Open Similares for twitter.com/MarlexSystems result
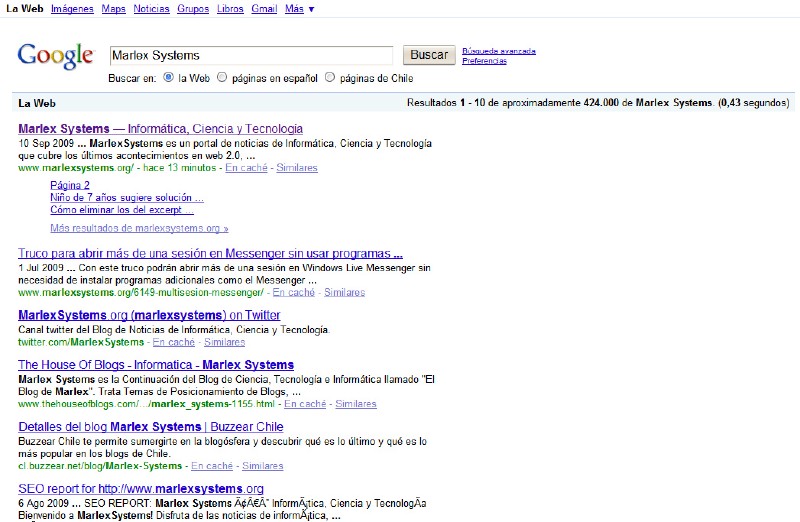Screen dimensions: 800x522 [x=224, y=342]
